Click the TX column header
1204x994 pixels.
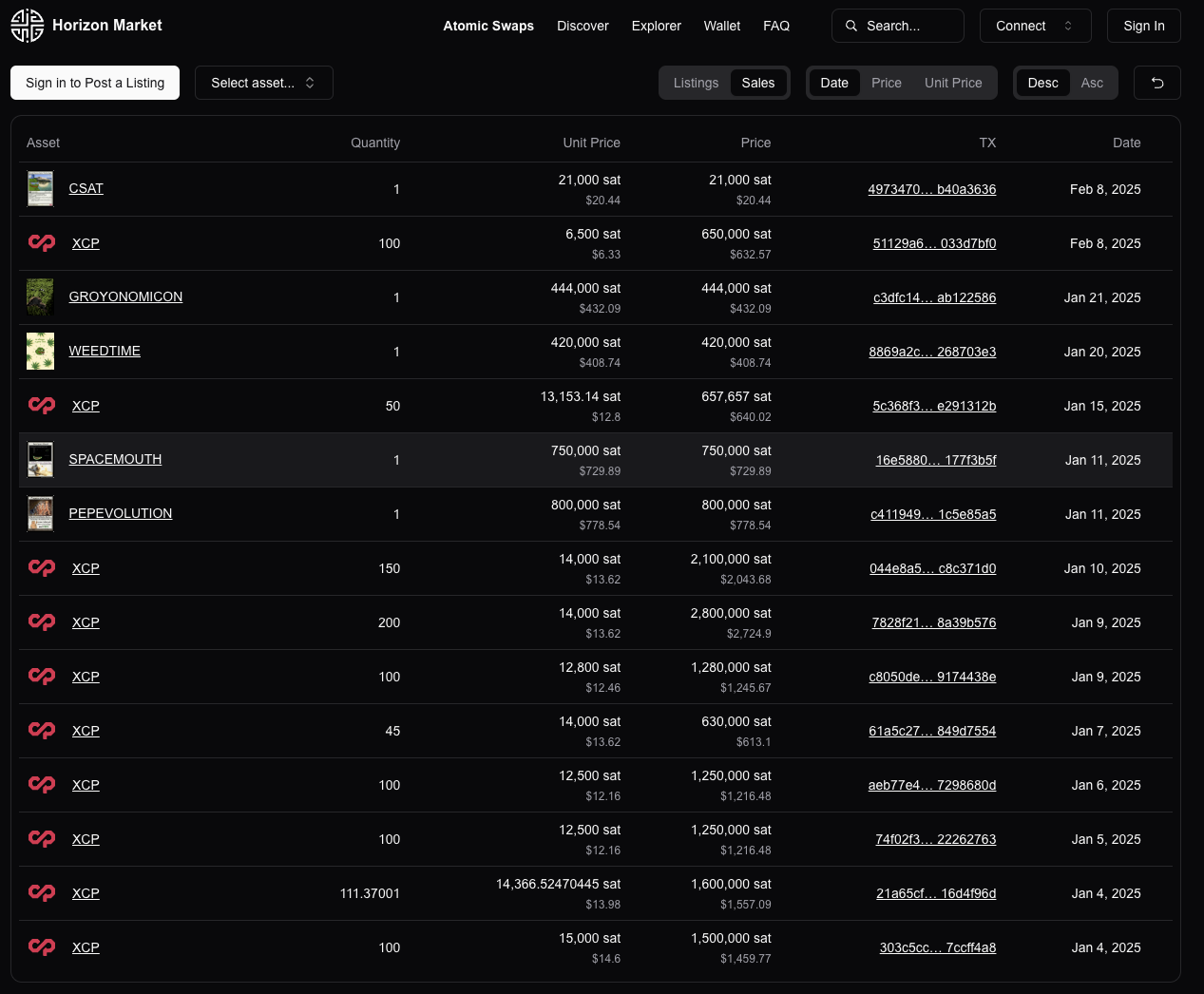click(x=987, y=143)
